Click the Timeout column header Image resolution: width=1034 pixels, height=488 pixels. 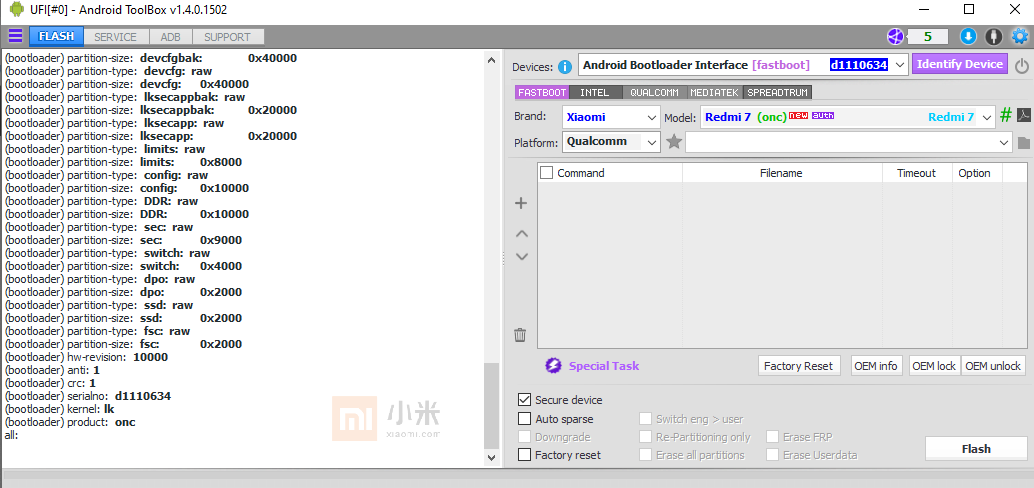tap(917, 173)
